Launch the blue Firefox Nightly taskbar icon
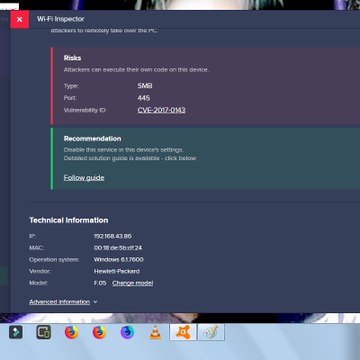 pos(127,332)
